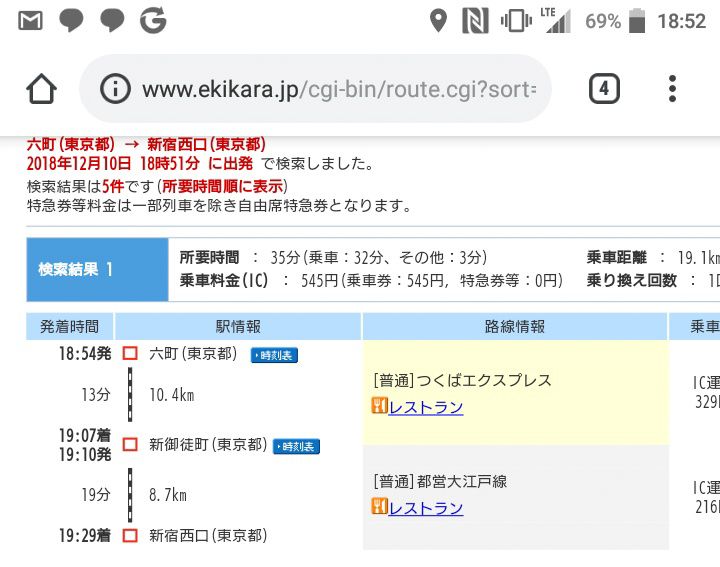The height and width of the screenshot is (567, 720).
Task: Tap restaurant icon under 都営大江戸線
Action: click(379, 506)
